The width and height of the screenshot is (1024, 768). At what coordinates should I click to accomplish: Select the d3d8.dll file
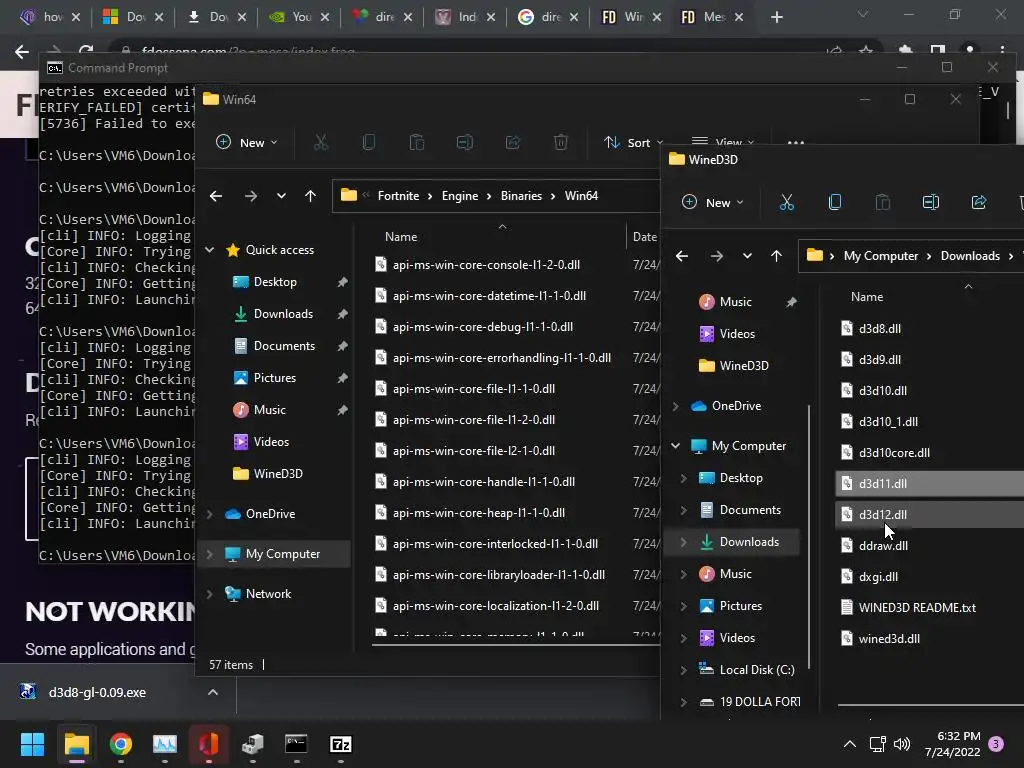coord(879,328)
